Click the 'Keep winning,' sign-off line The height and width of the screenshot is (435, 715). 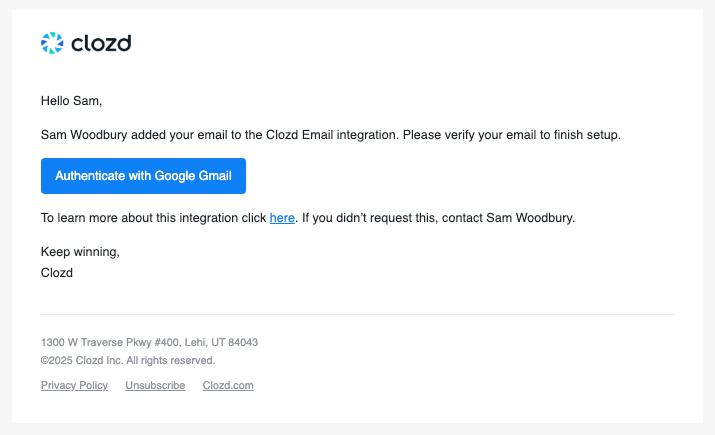(x=80, y=252)
